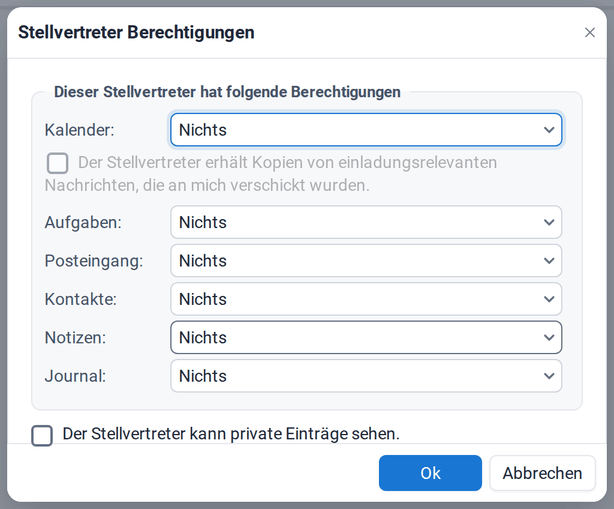Click the 'Kontakte:' label
Screen dimensions: 614x509
click(x=81, y=299)
